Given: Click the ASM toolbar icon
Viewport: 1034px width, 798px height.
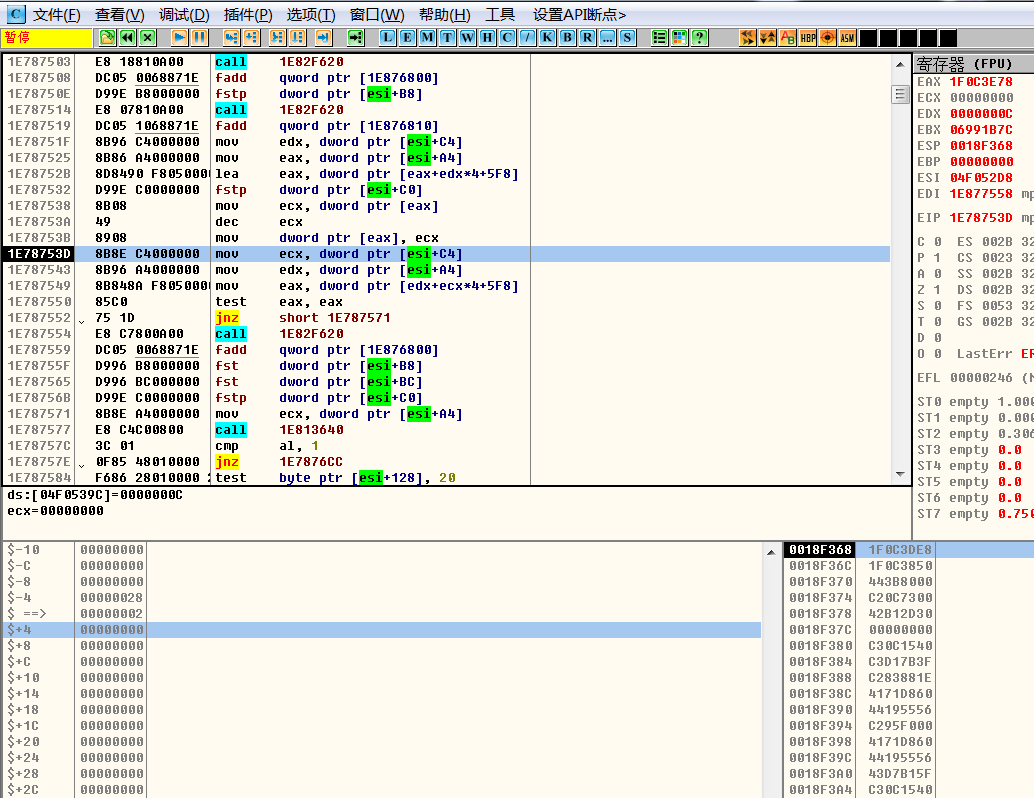Looking at the screenshot, I should (847, 37).
